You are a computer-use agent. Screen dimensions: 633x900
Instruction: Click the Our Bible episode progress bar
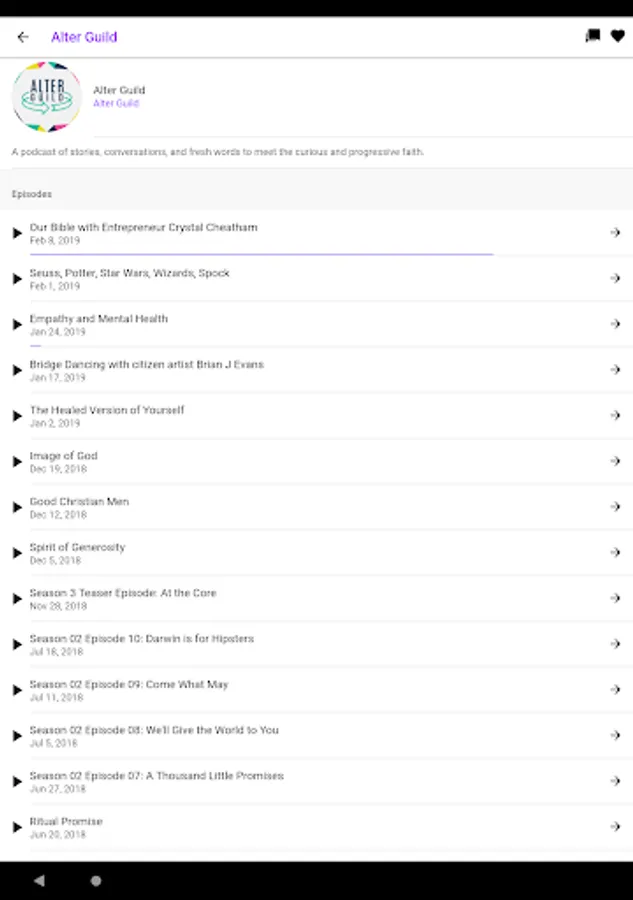point(260,254)
